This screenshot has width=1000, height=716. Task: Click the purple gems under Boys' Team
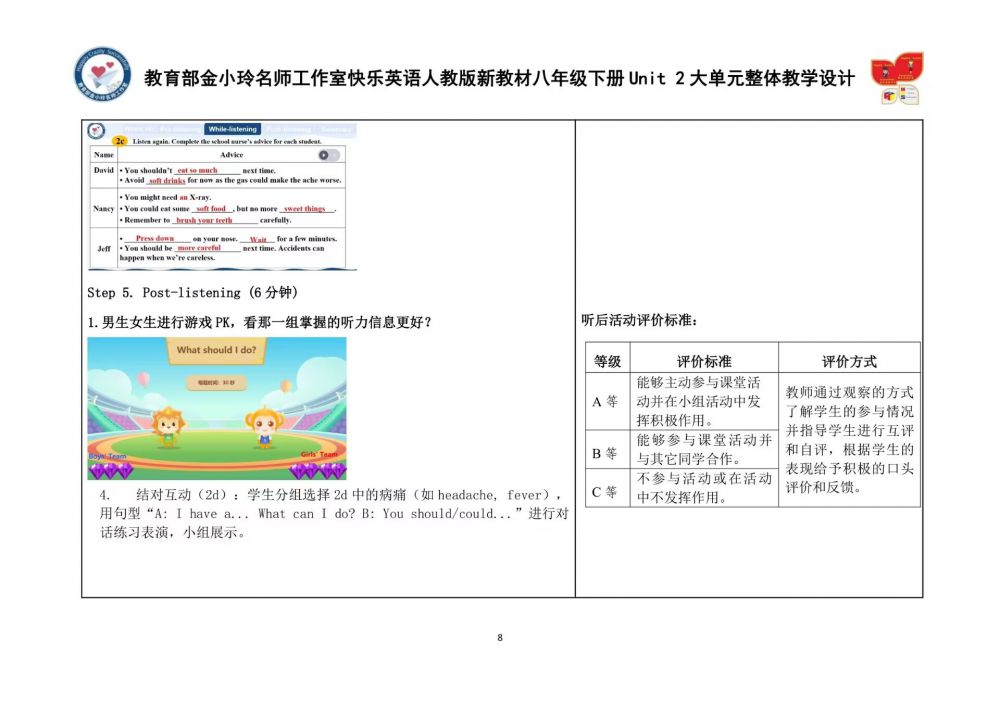104,470
